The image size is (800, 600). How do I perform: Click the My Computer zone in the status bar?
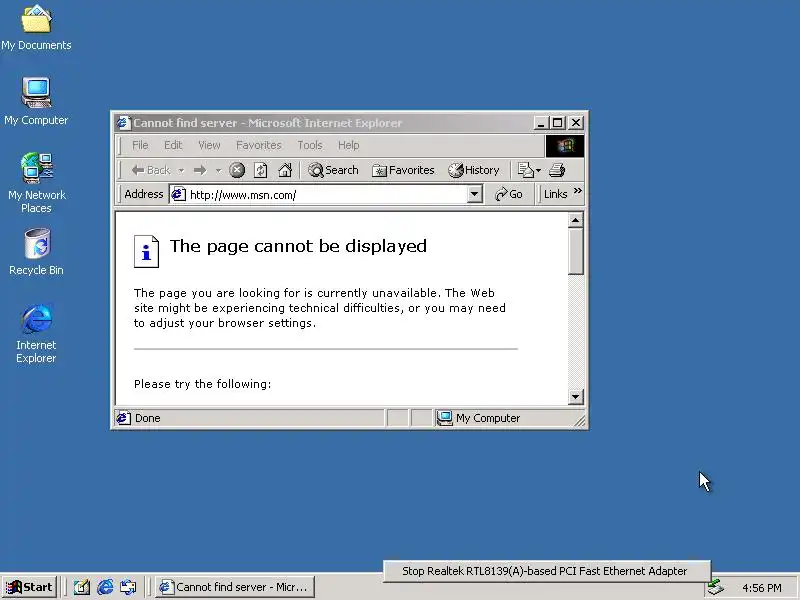[x=480, y=418]
